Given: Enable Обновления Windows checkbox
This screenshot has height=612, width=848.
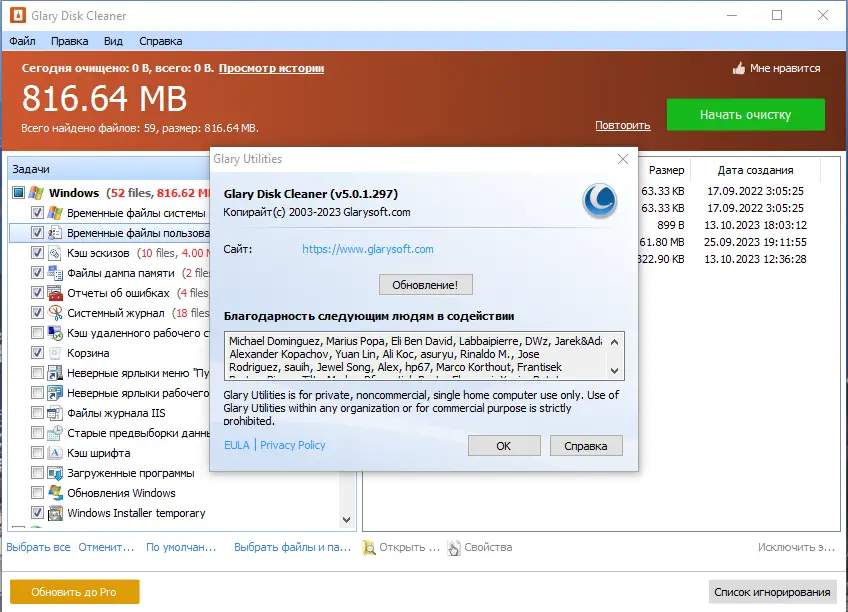Looking at the screenshot, I should 37,493.
